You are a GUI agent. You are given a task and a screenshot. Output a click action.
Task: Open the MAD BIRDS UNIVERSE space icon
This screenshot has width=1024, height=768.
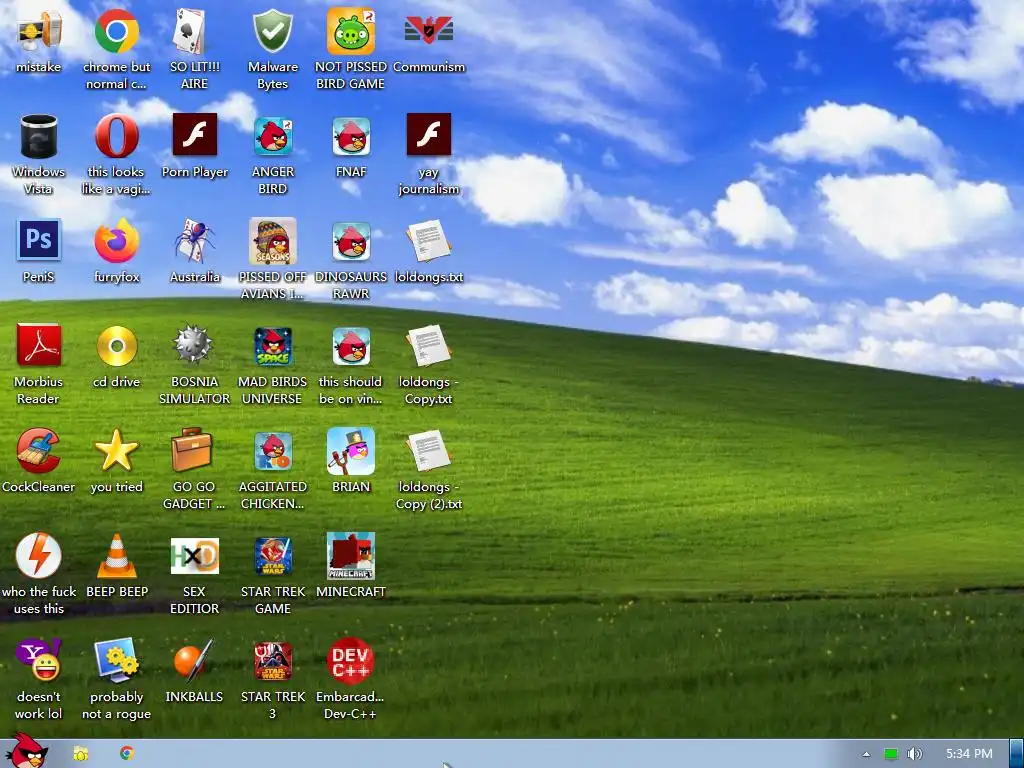click(272, 347)
